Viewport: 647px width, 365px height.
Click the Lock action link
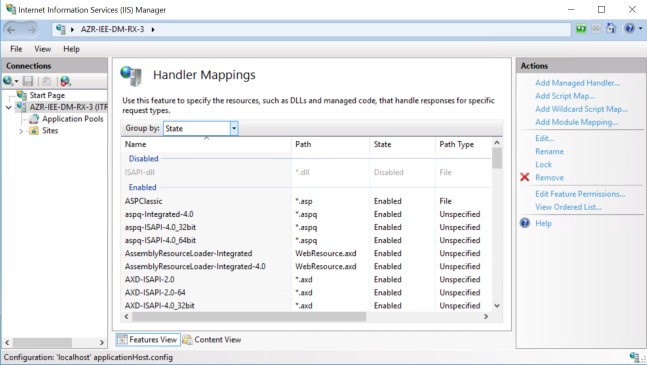point(543,165)
